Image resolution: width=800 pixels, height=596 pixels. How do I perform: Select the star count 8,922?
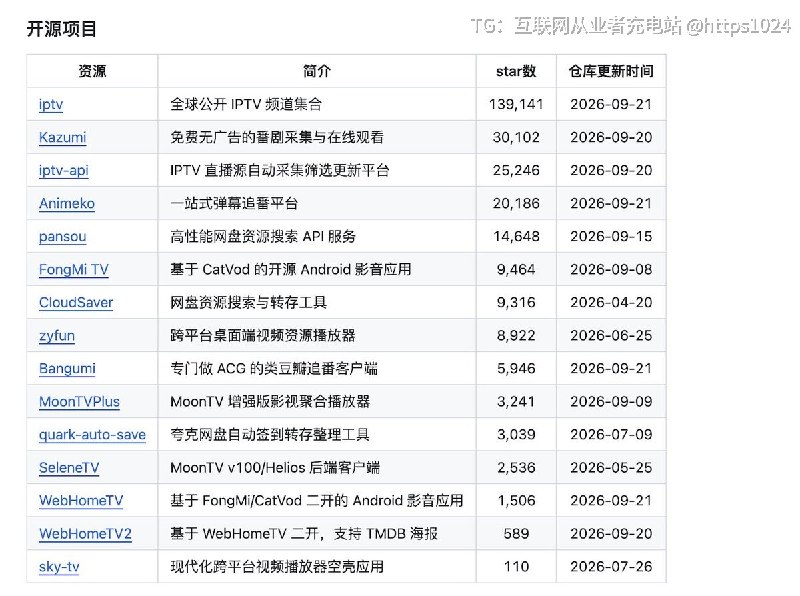click(516, 336)
